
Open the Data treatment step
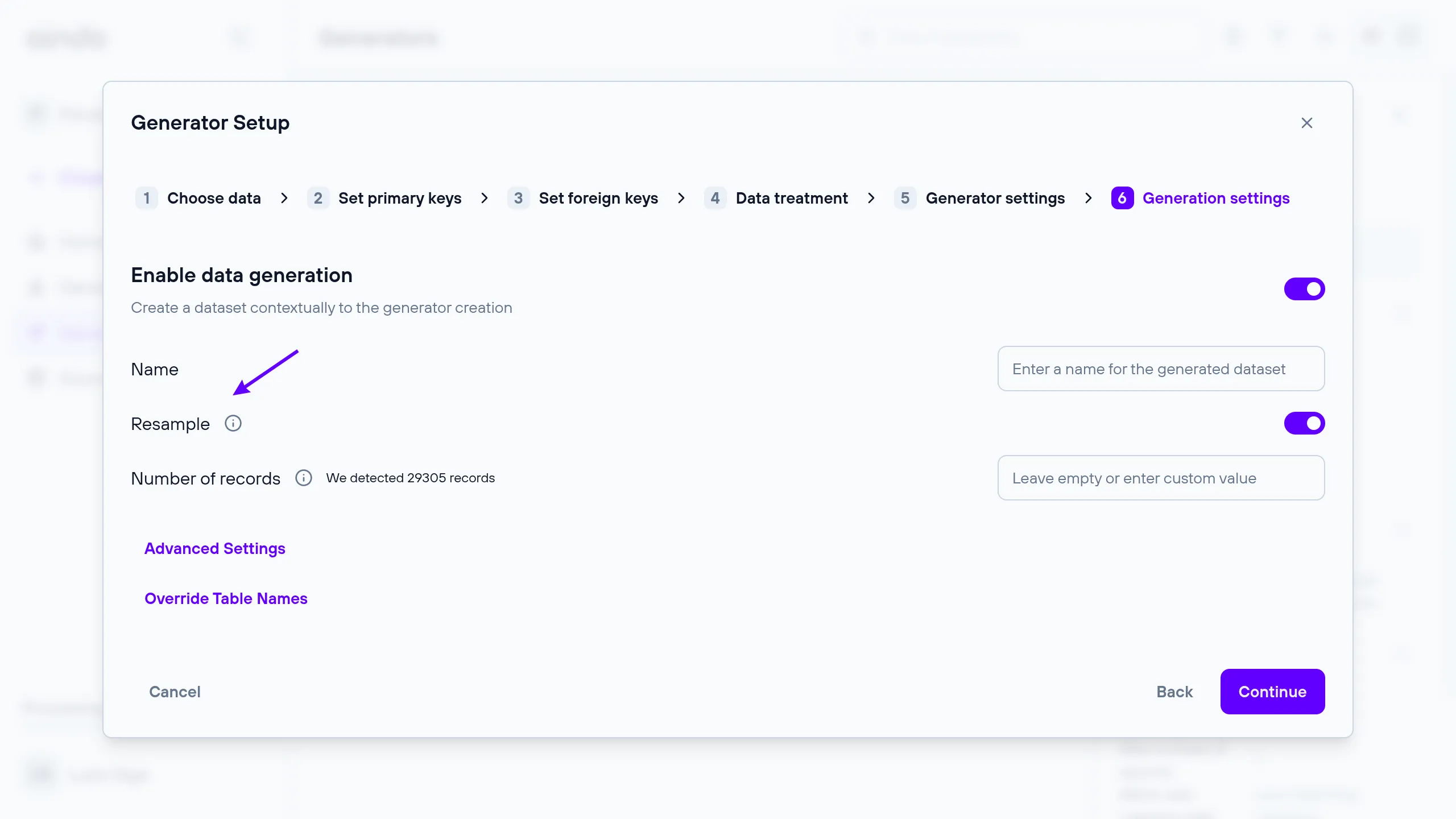tap(791, 198)
